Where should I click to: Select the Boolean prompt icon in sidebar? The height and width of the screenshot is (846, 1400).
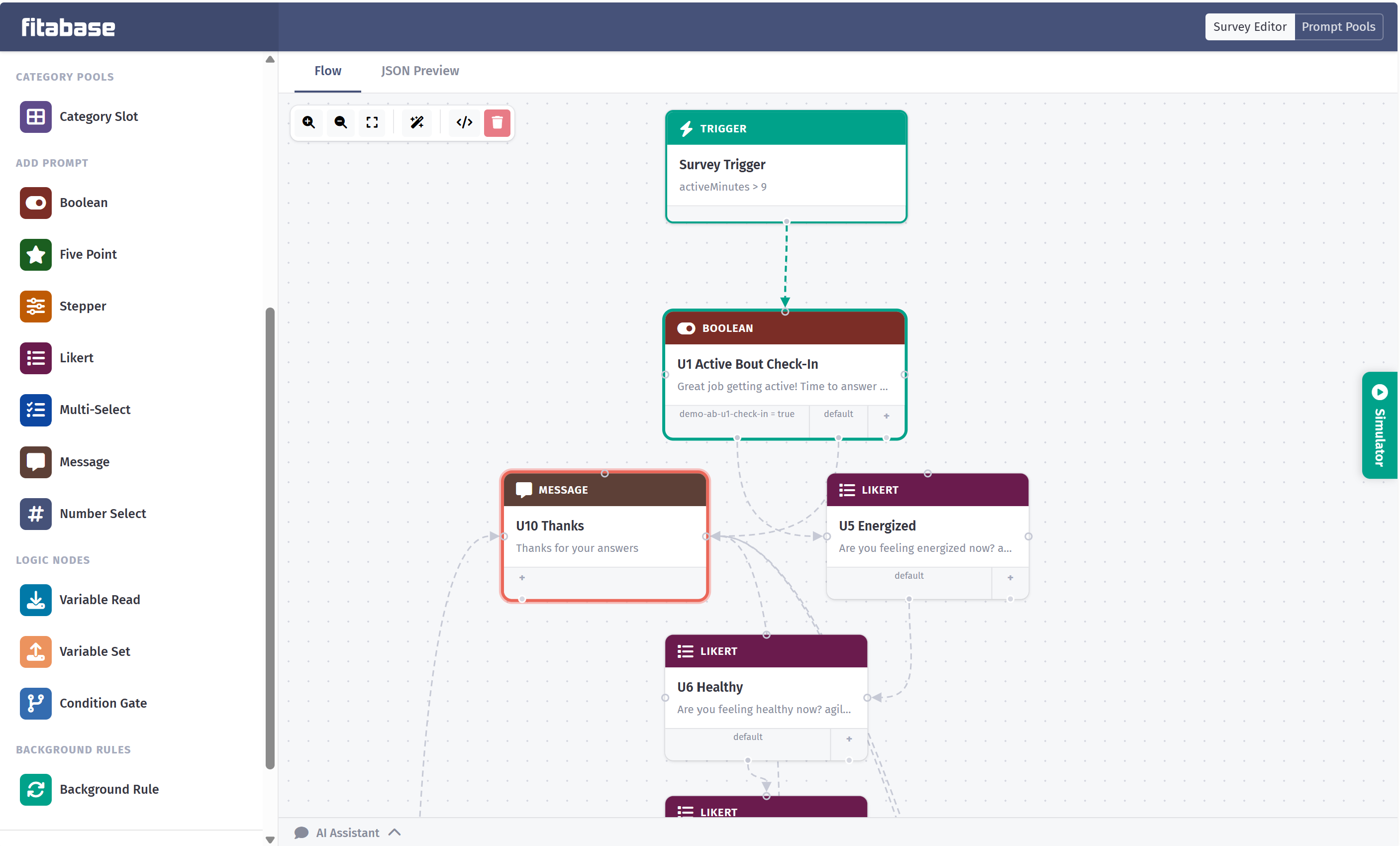35,203
